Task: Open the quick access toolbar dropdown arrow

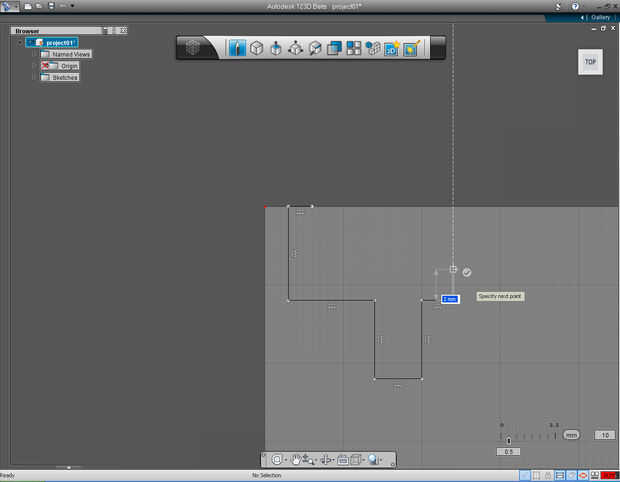Action: pos(72,6)
